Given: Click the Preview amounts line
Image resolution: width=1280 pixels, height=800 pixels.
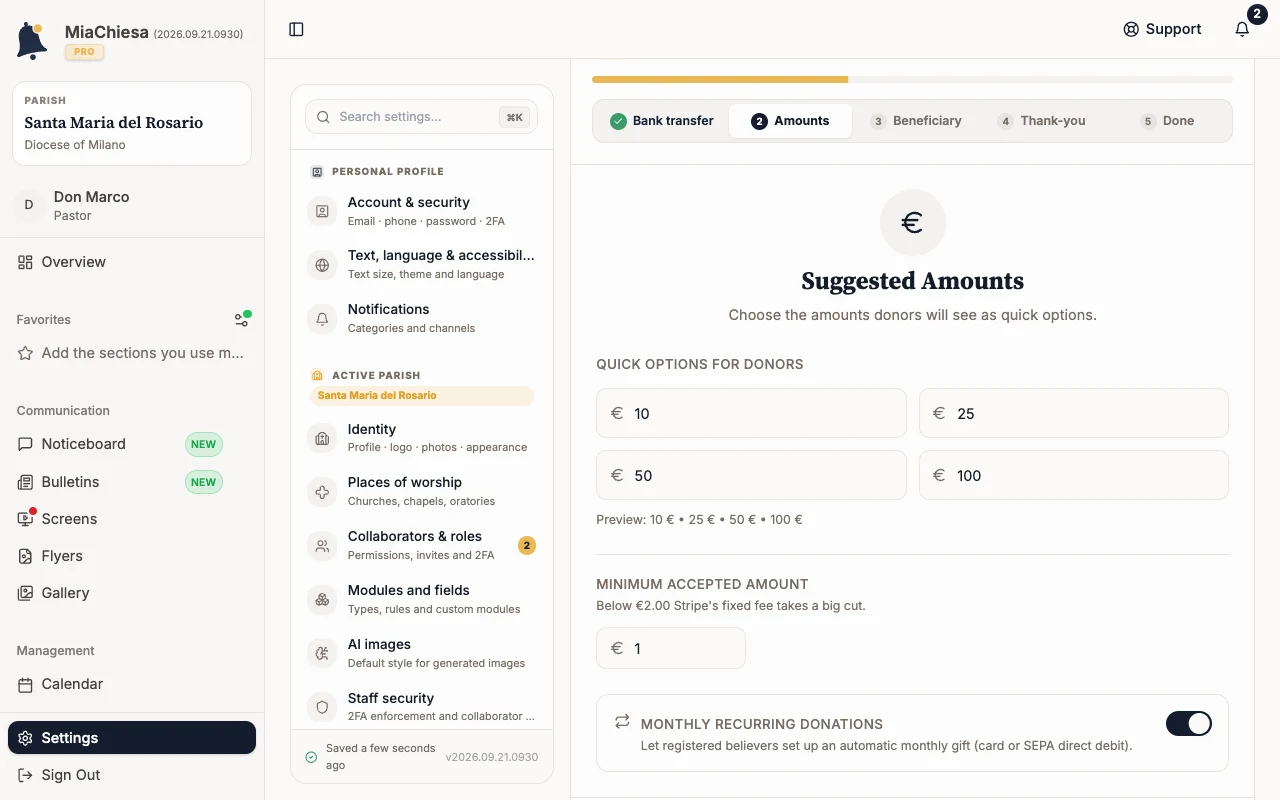Looking at the screenshot, I should coord(699,520).
